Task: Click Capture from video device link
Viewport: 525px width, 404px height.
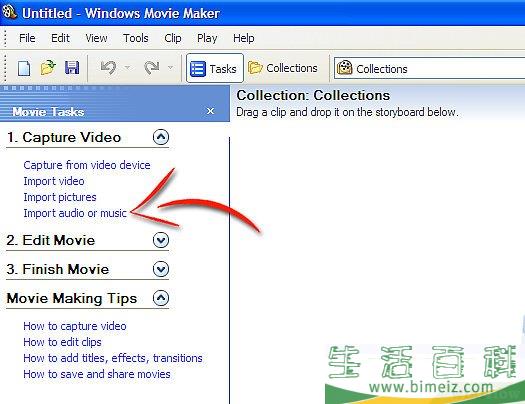Action: point(87,165)
